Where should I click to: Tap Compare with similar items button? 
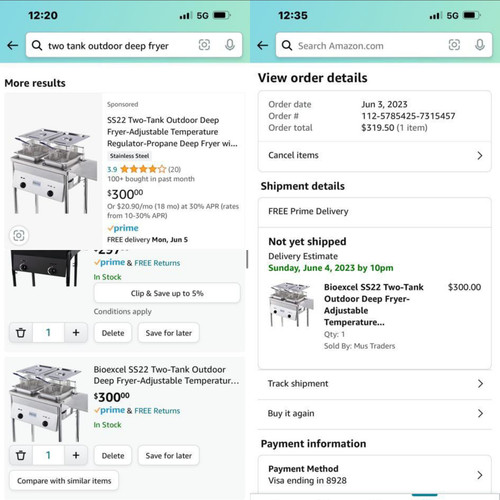click(64, 481)
